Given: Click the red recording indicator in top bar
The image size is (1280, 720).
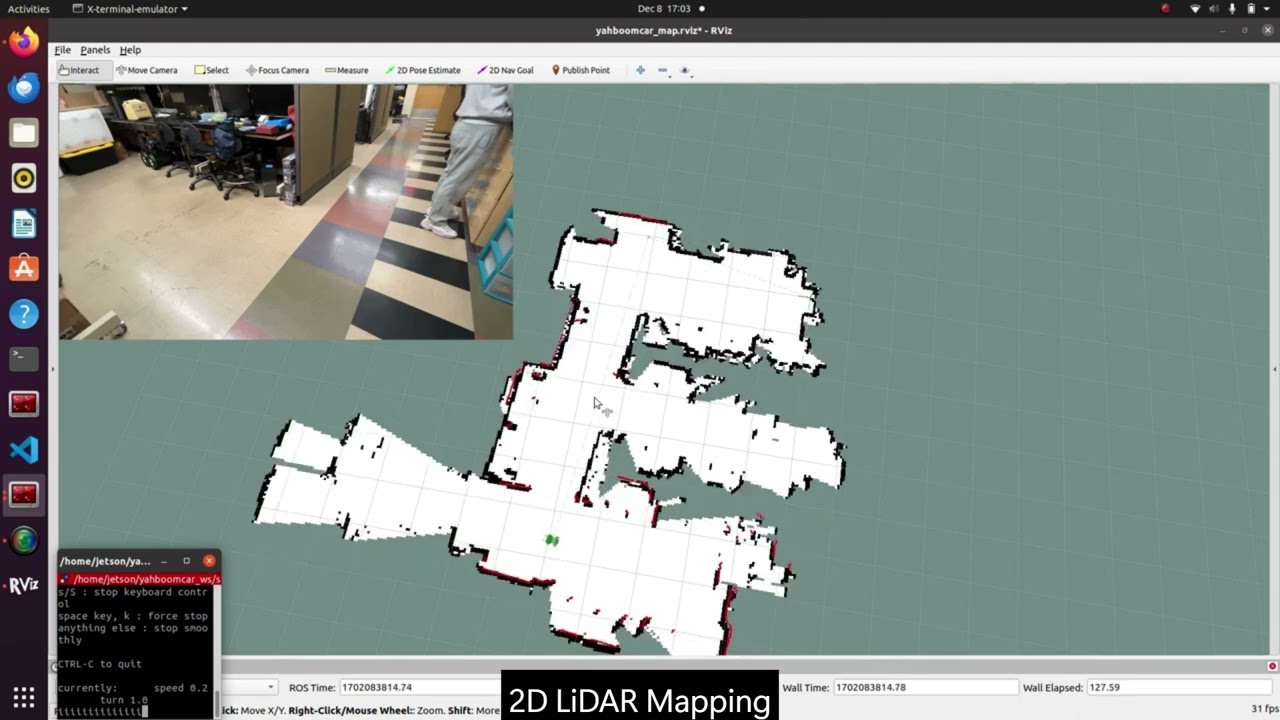Looking at the screenshot, I should coord(1166,9).
